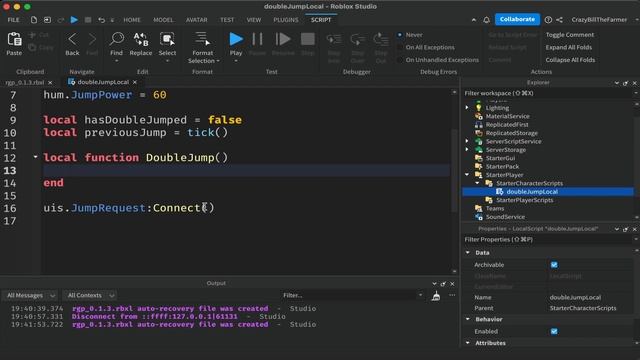Switch to the AVATAR ribbon tab
Viewport: 640px width, 360px height.
[x=197, y=20]
